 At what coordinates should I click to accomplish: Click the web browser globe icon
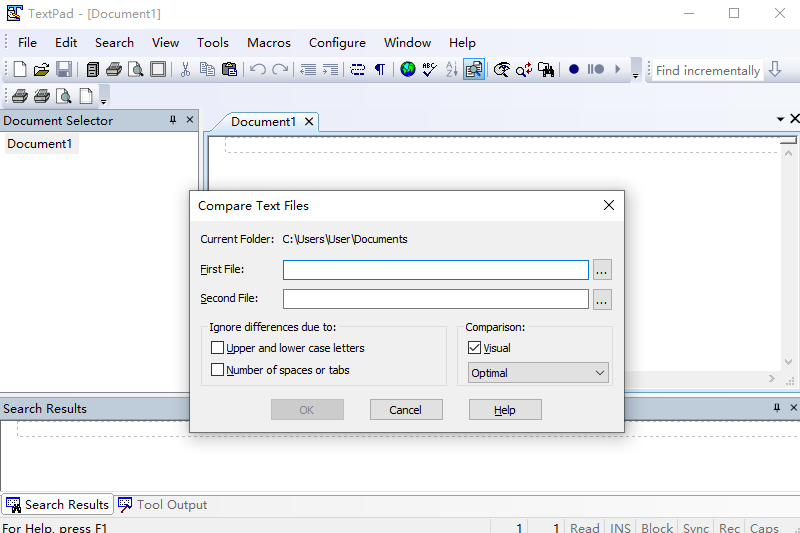(x=408, y=70)
